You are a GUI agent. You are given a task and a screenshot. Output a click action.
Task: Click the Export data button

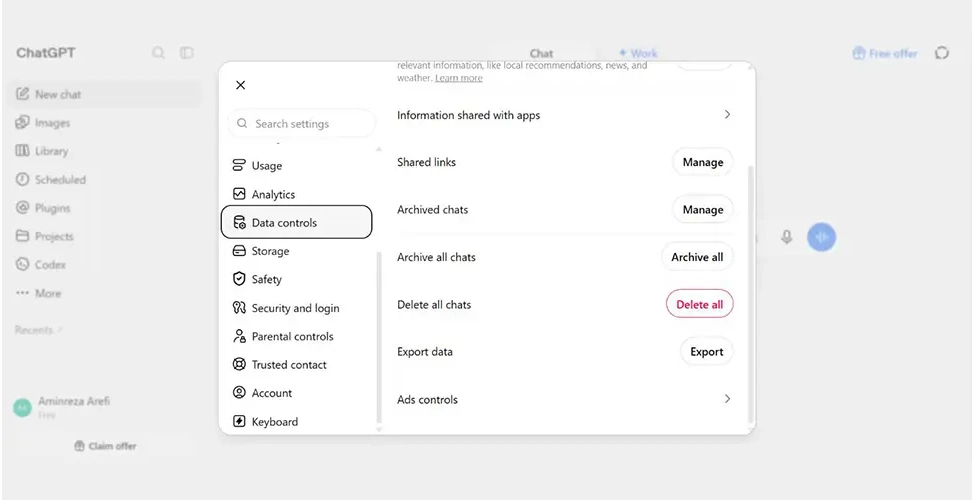click(706, 351)
